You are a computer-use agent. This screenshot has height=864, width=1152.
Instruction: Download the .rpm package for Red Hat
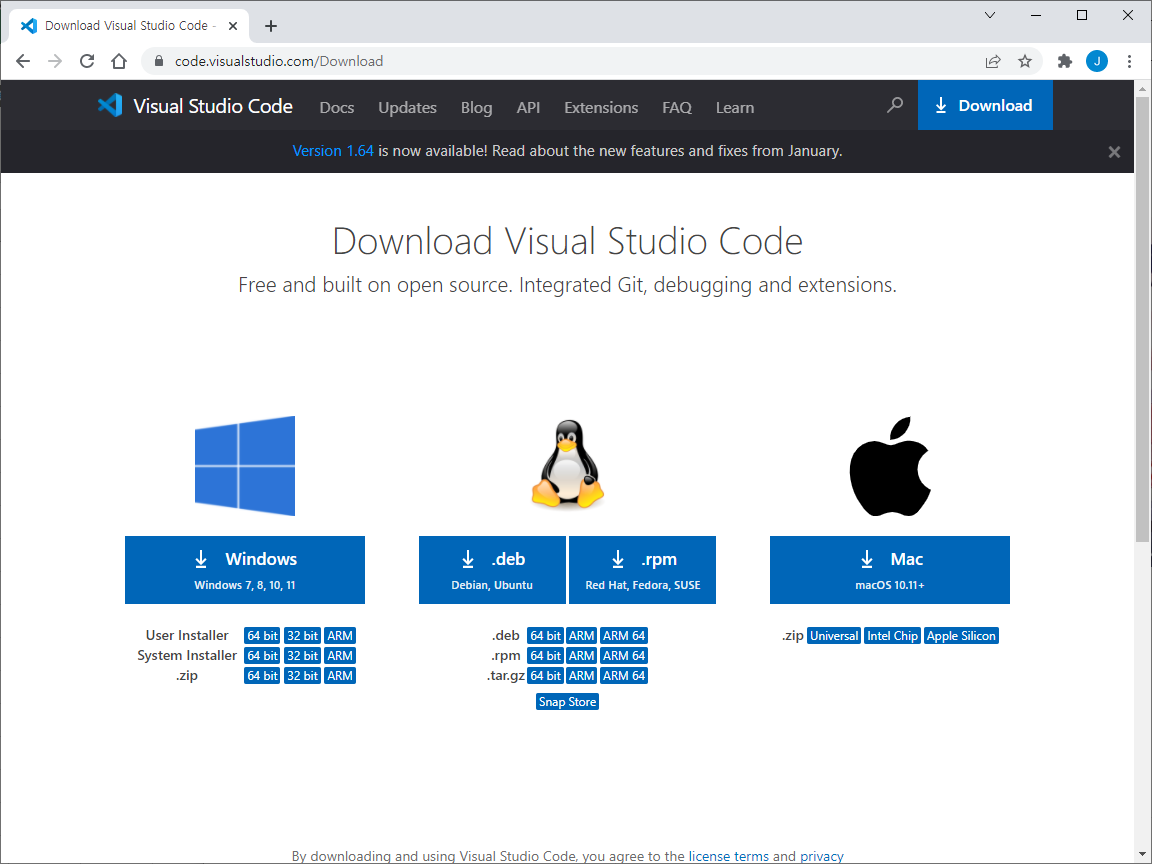(x=642, y=569)
